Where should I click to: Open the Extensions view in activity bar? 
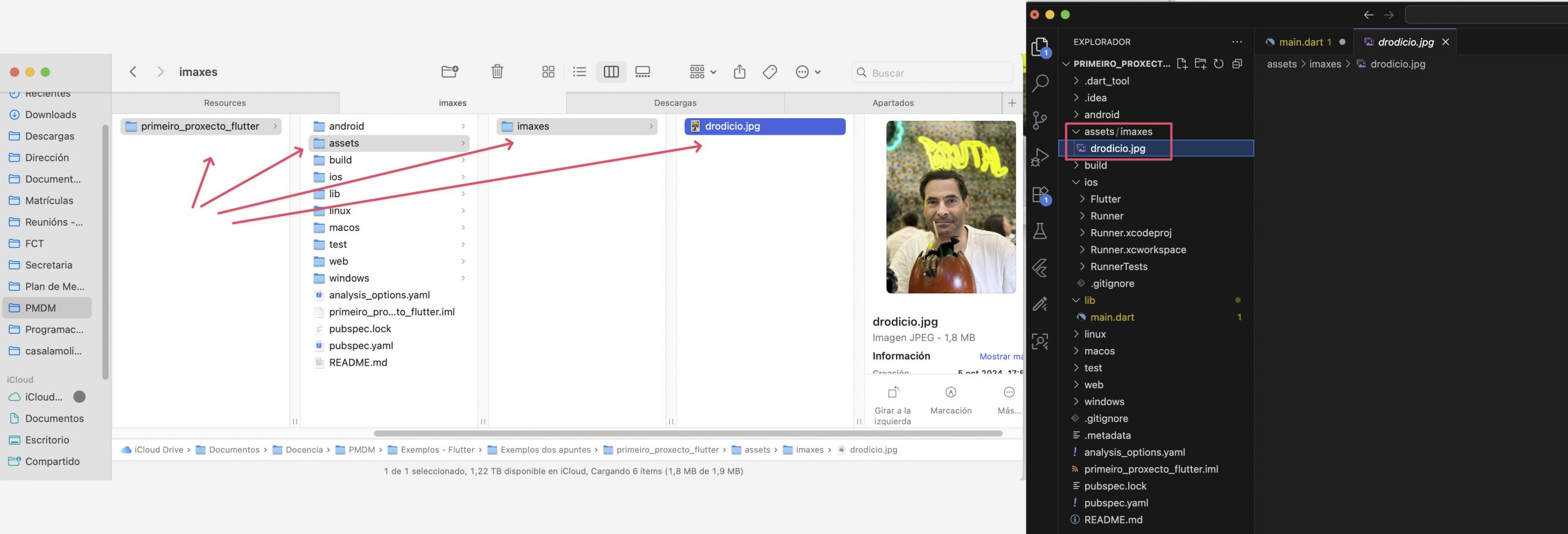coord(1039,195)
